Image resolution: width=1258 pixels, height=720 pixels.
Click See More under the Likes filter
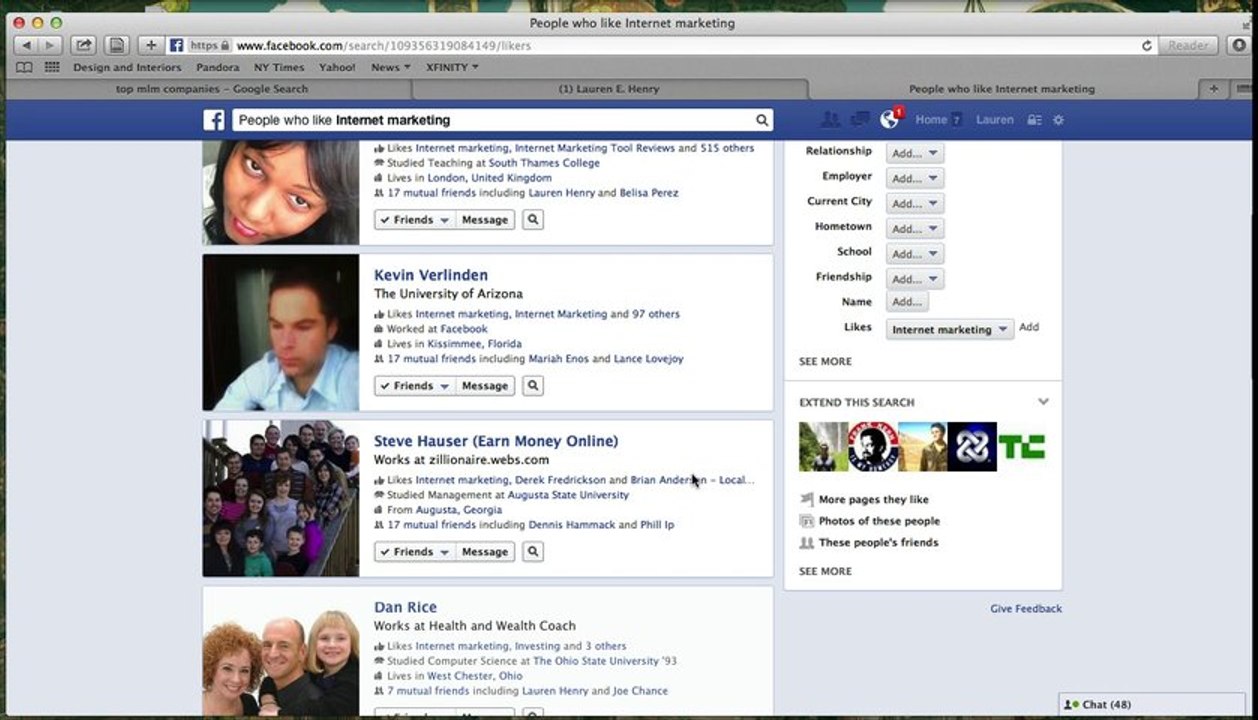825,362
